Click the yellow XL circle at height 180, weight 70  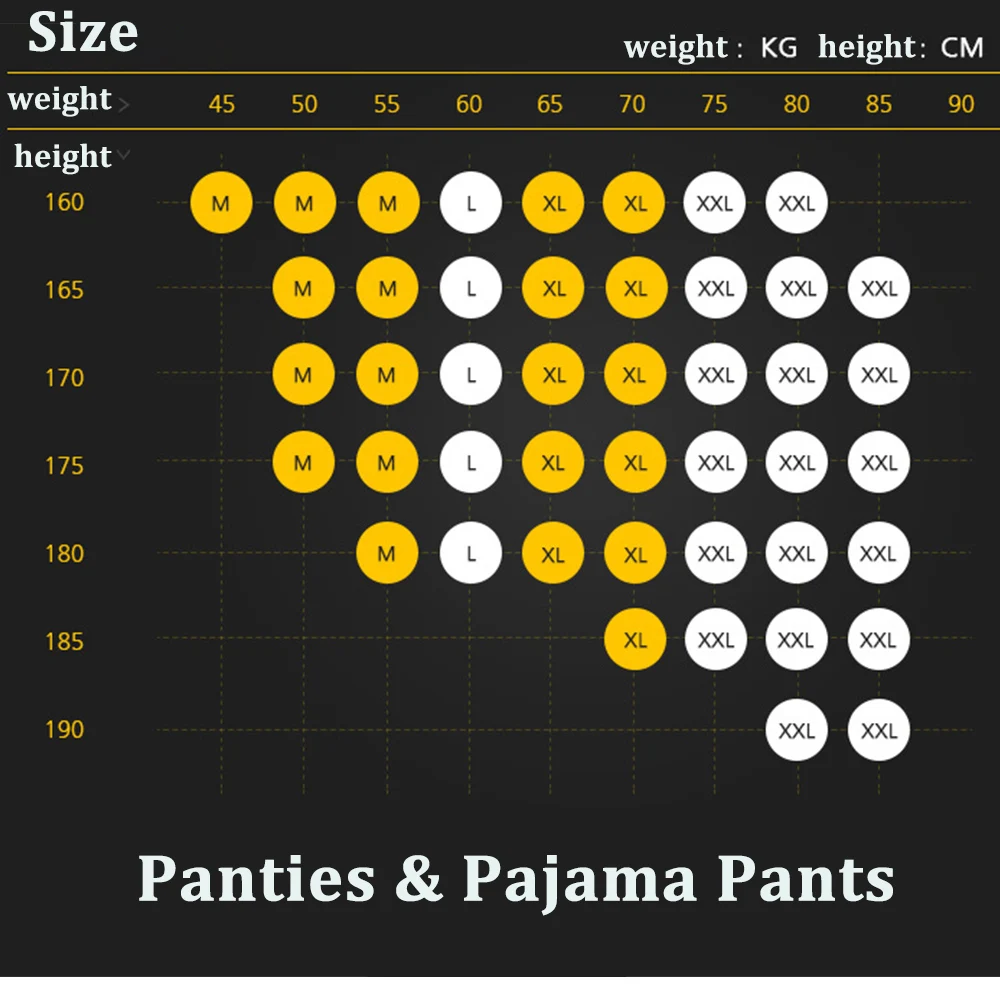(x=635, y=553)
